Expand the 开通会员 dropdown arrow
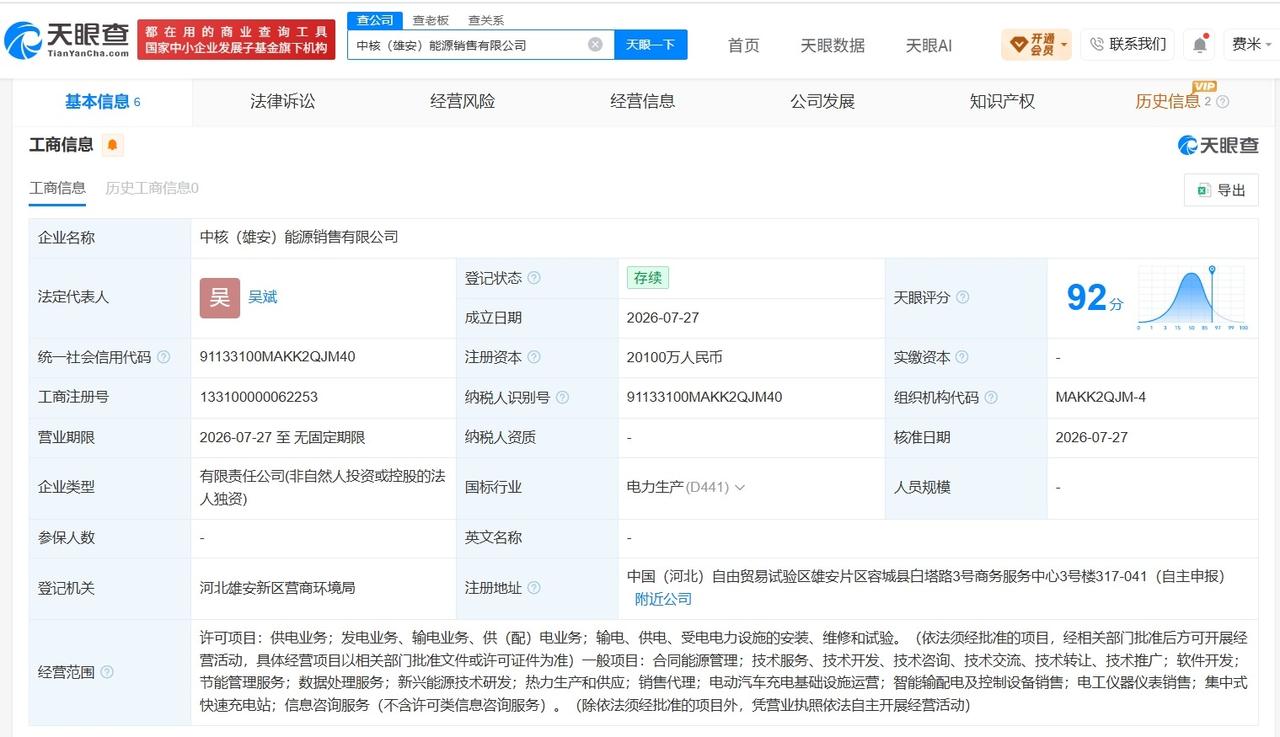This screenshot has height=737, width=1280. [x=1064, y=44]
